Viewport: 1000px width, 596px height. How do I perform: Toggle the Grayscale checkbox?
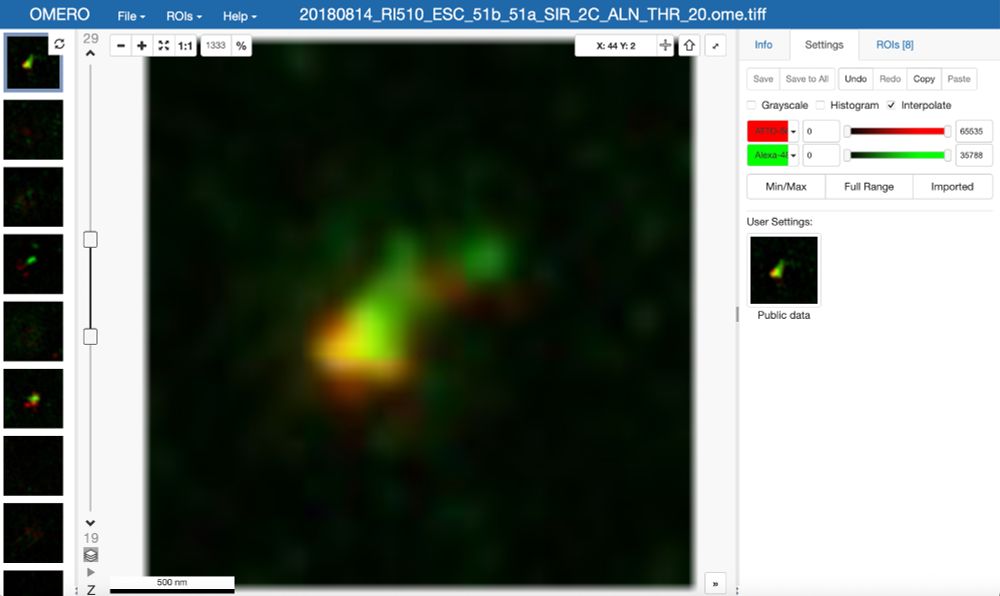tap(751, 105)
